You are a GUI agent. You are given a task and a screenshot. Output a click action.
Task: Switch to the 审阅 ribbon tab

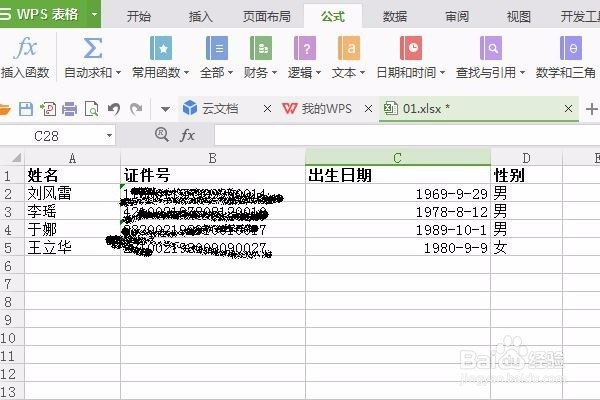(457, 16)
